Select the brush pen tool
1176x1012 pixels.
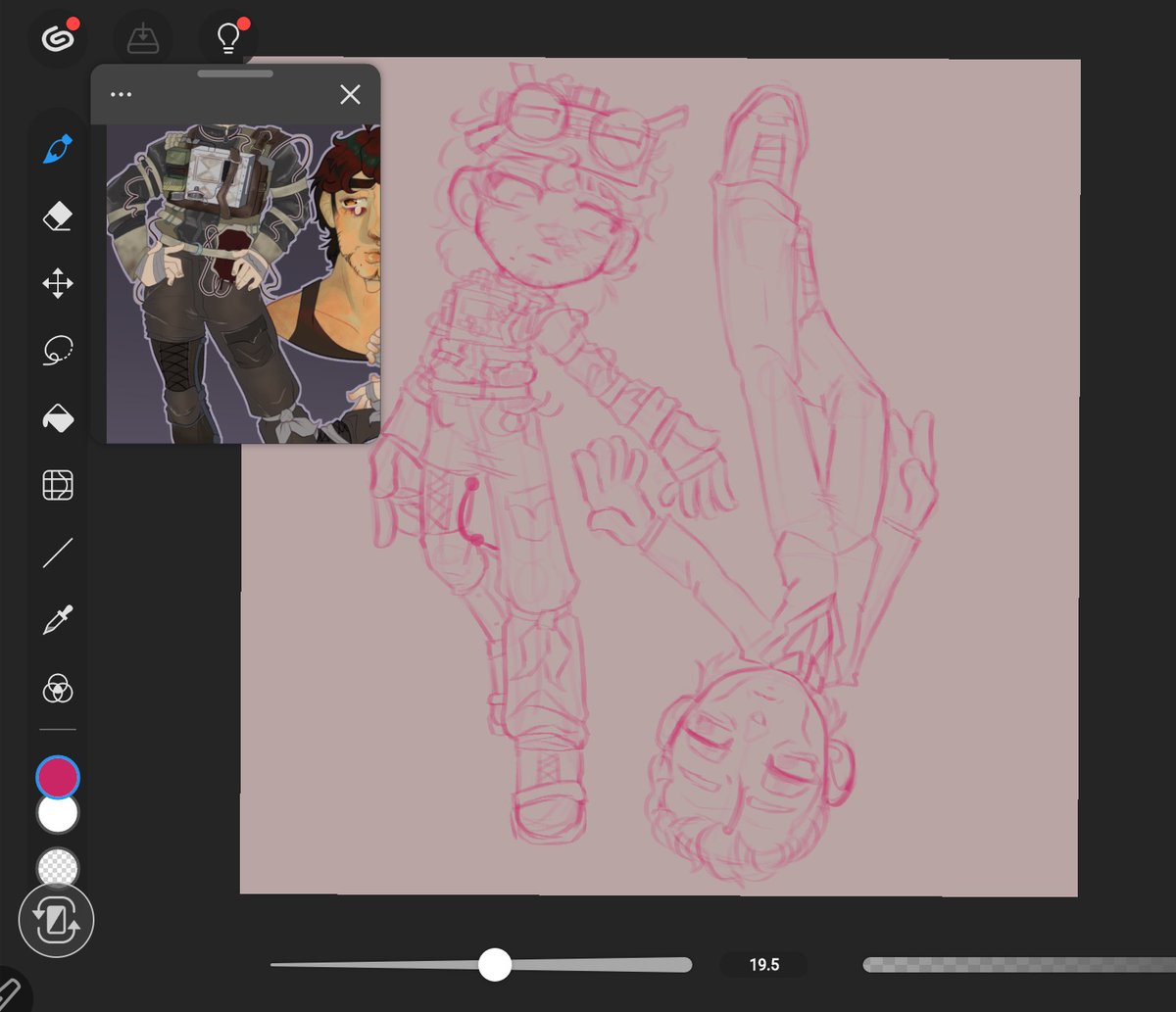[x=58, y=151]
